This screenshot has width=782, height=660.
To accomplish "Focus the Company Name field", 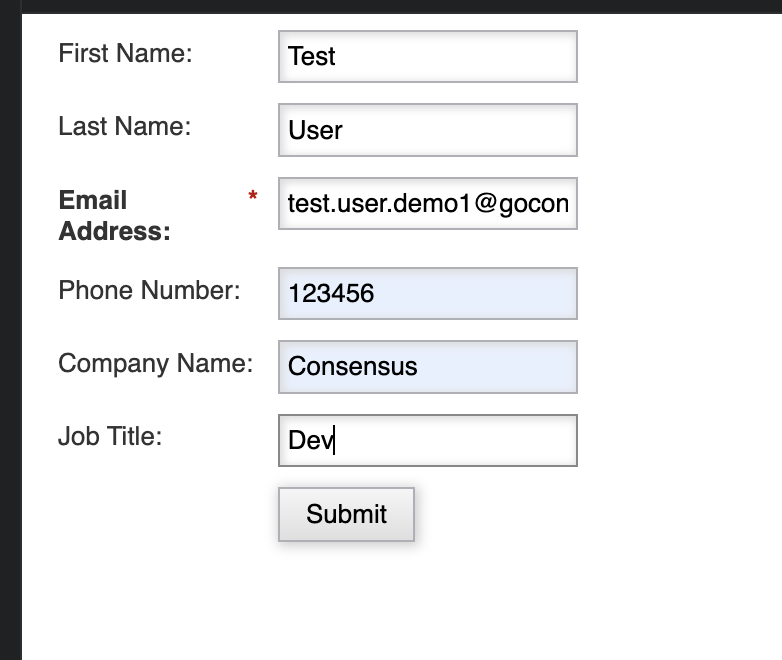I will pyautogui.click(x=428, y=367).
